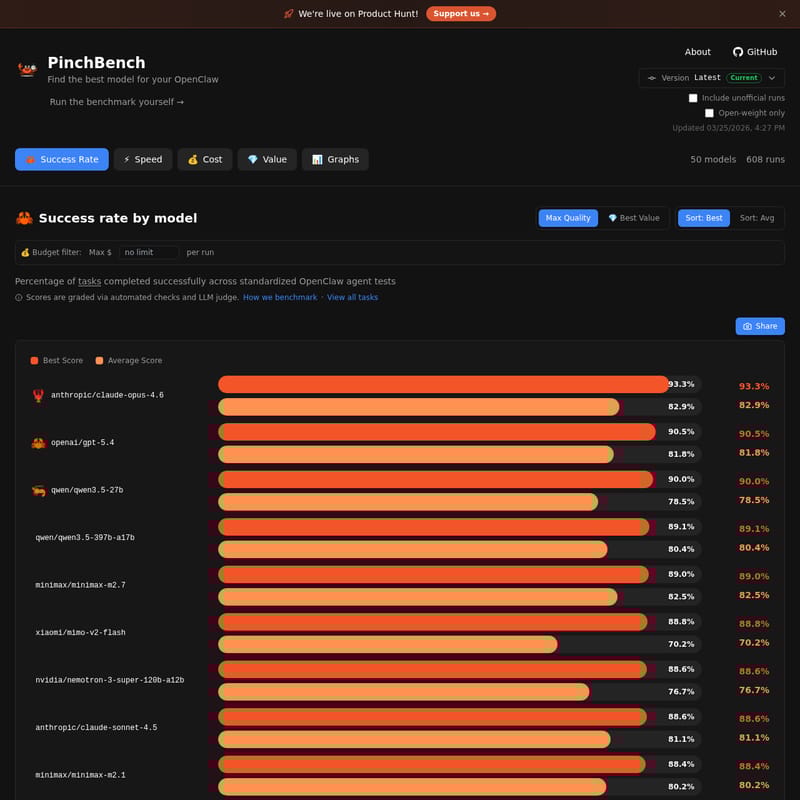Click the budget filter Max $ input

pos(149,253)
